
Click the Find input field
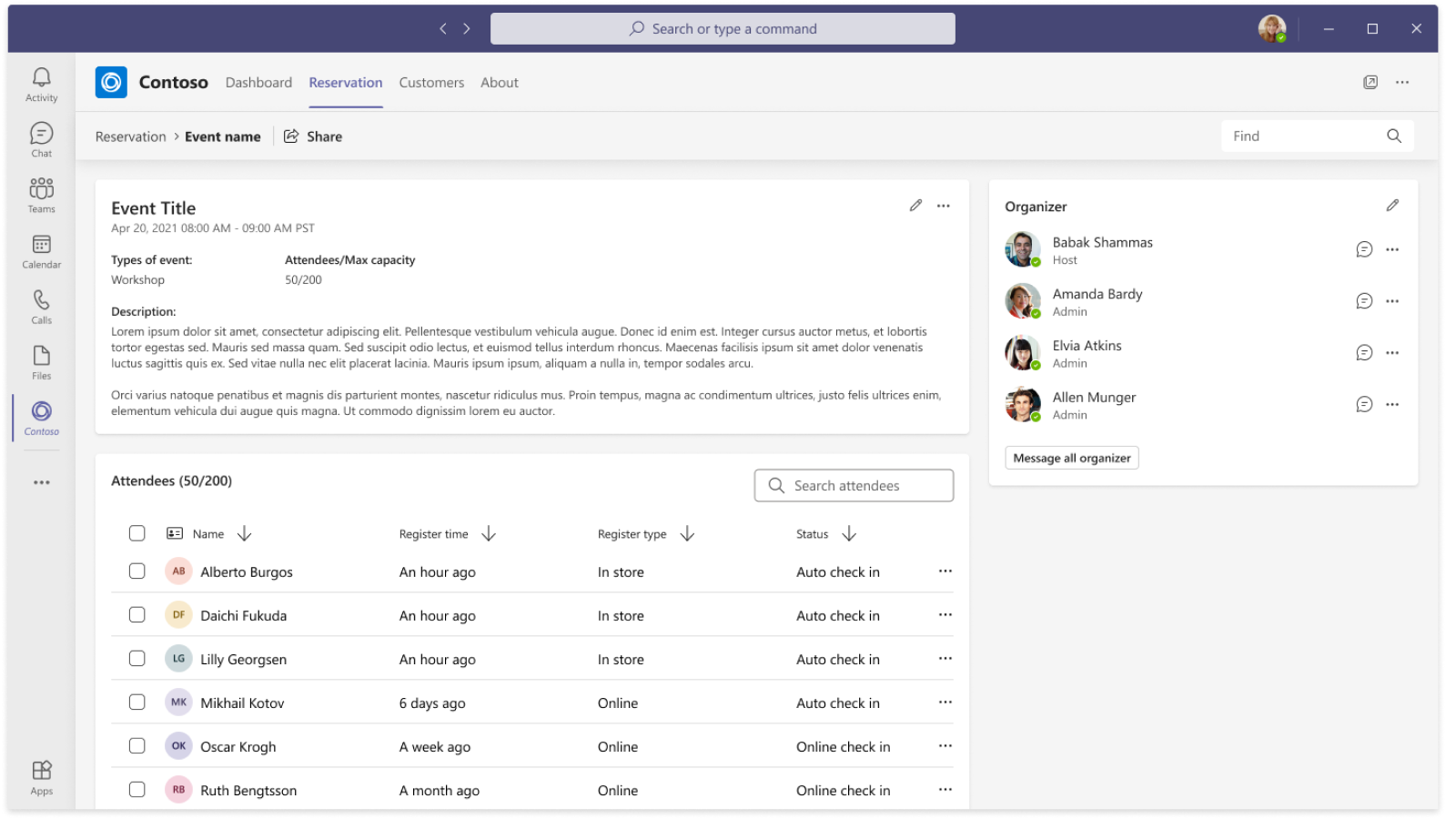click(1317, 136)
